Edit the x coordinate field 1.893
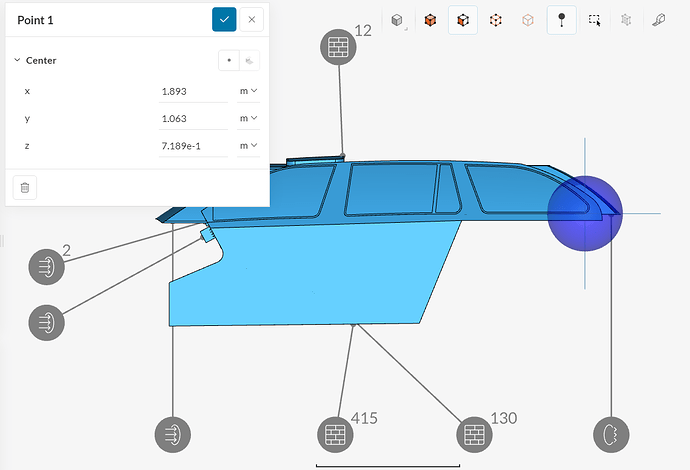The width and height of the screenshot is (690, 470). pos(193,92)
